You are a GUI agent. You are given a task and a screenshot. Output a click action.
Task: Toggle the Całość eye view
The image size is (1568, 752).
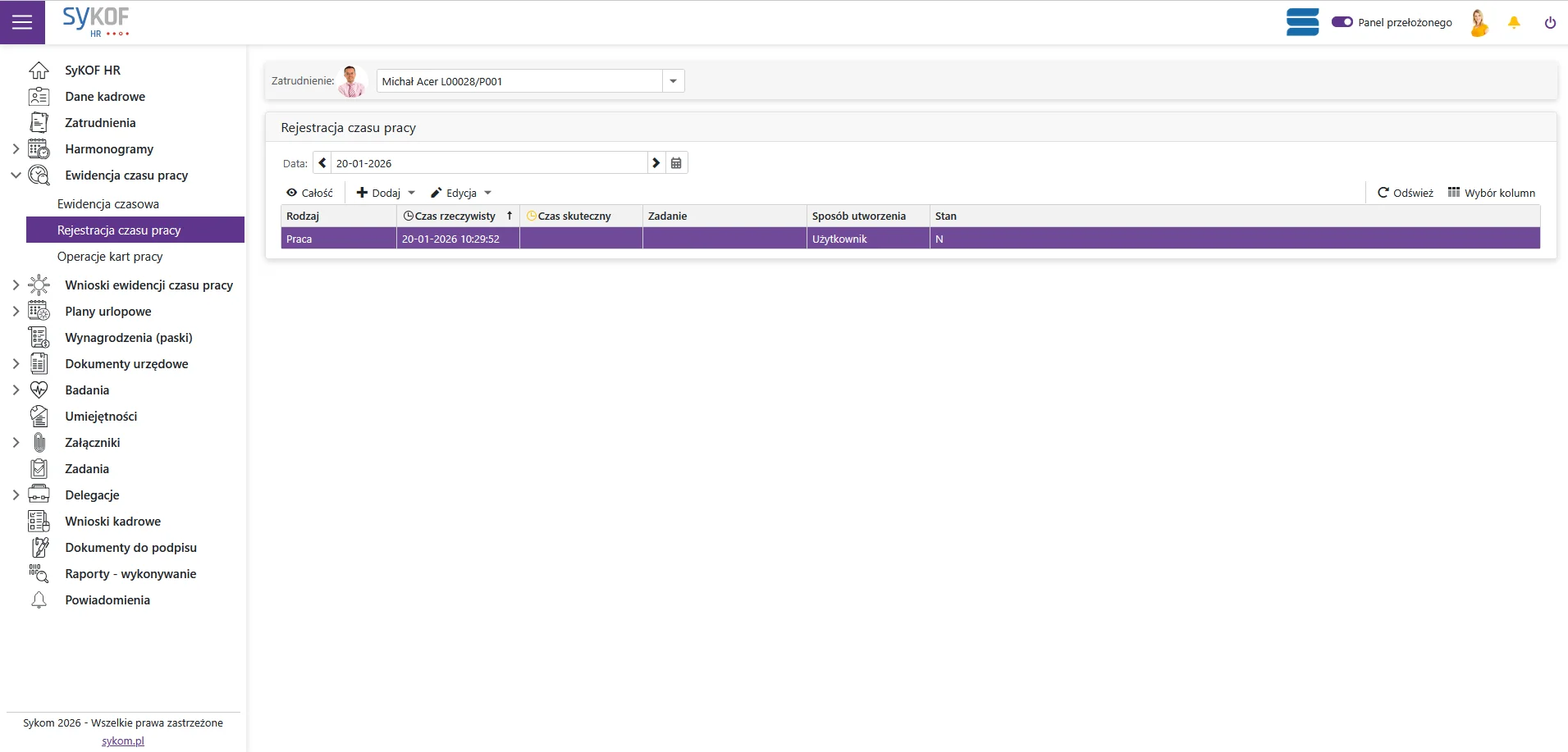pyautogui.click(x=309, y=193)
